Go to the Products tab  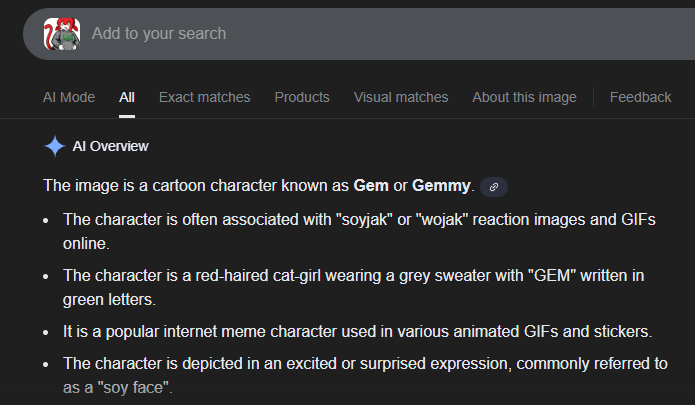pos(302,97)
